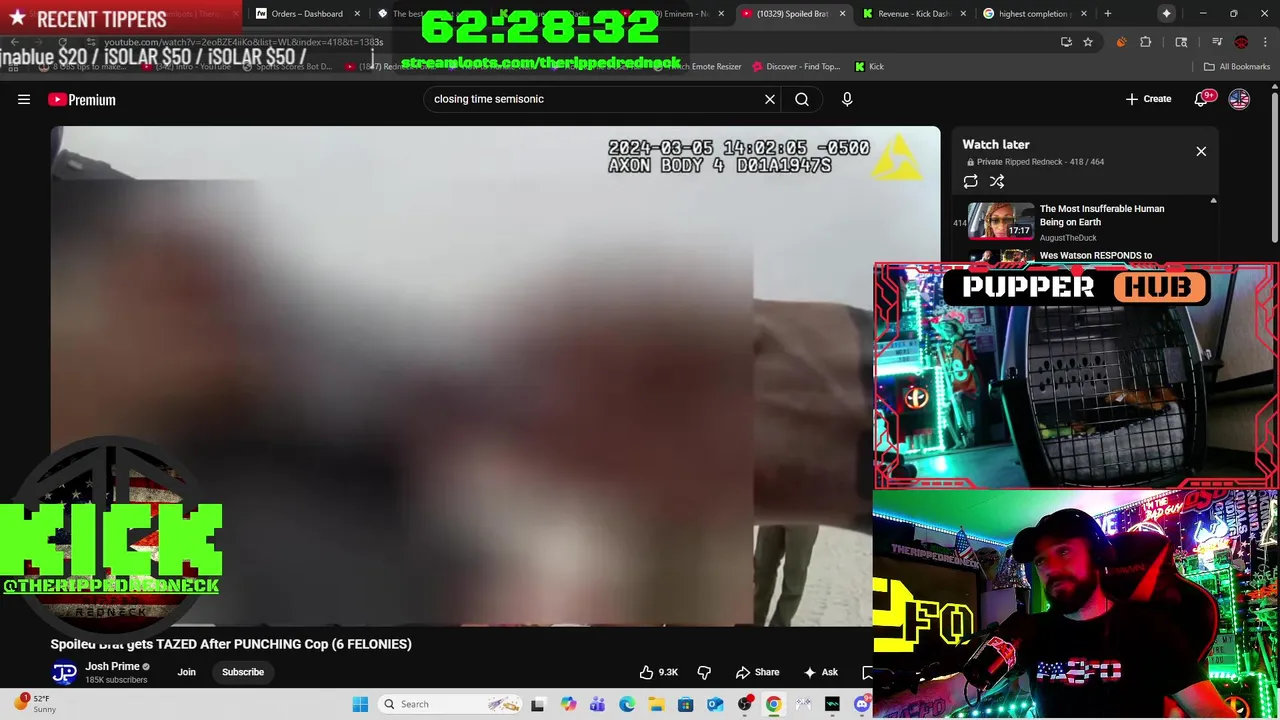This screenshot has height=720, width=1280.
Task: Open Gemini sparkle button in Chrome tab strip
Action: tap(1167, 13)
